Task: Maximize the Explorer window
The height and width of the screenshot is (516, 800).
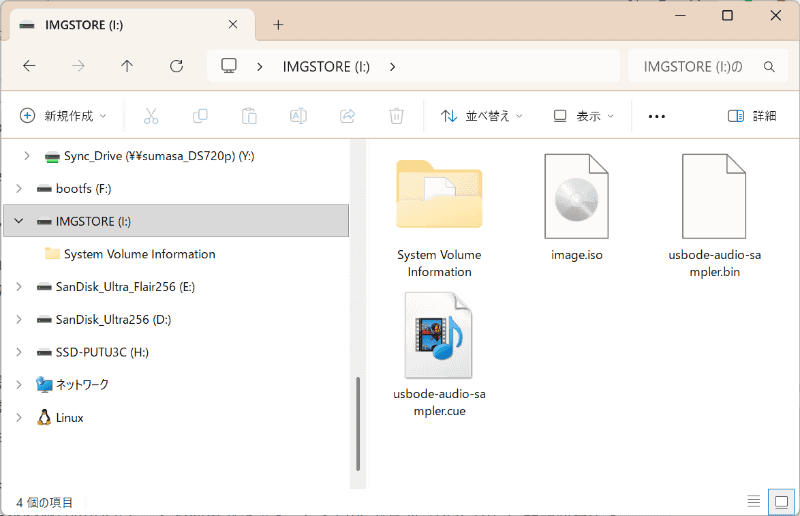Action: [728, 16]
